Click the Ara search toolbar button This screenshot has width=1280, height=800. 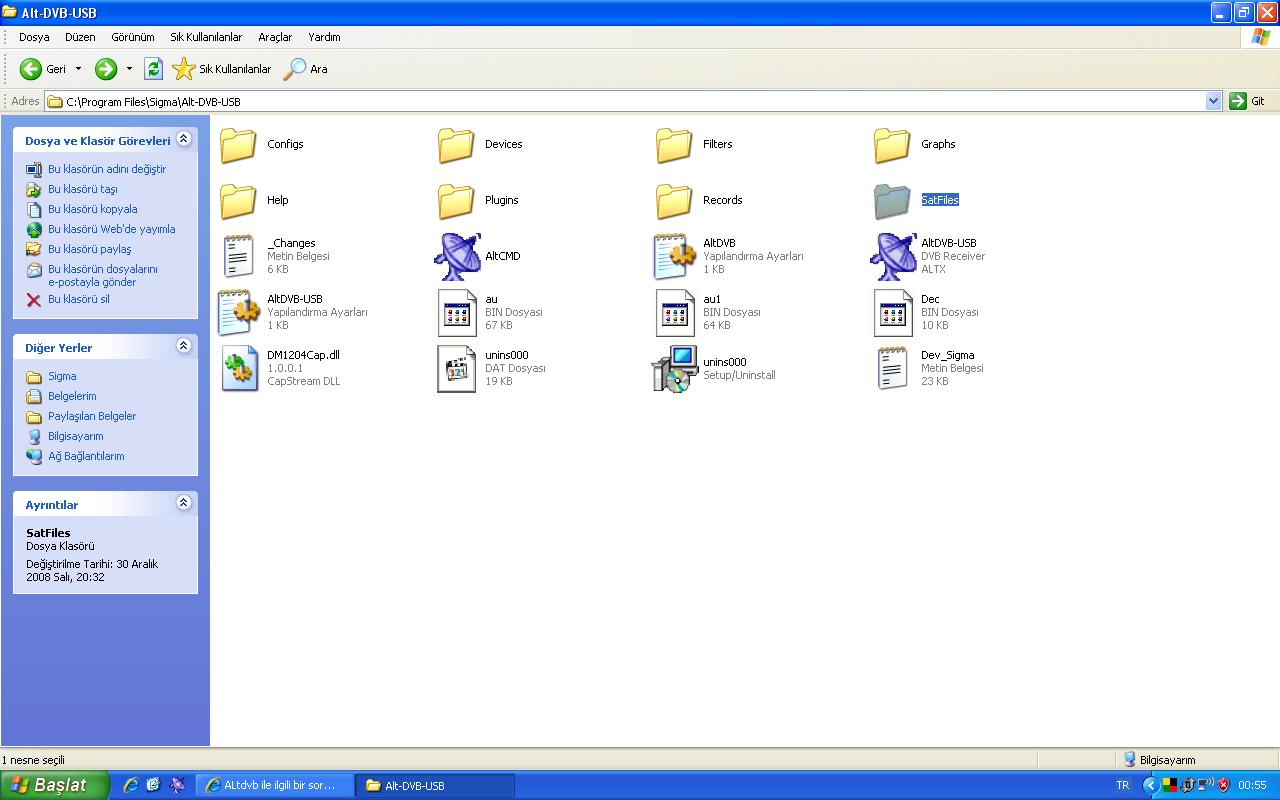(306, 69)
